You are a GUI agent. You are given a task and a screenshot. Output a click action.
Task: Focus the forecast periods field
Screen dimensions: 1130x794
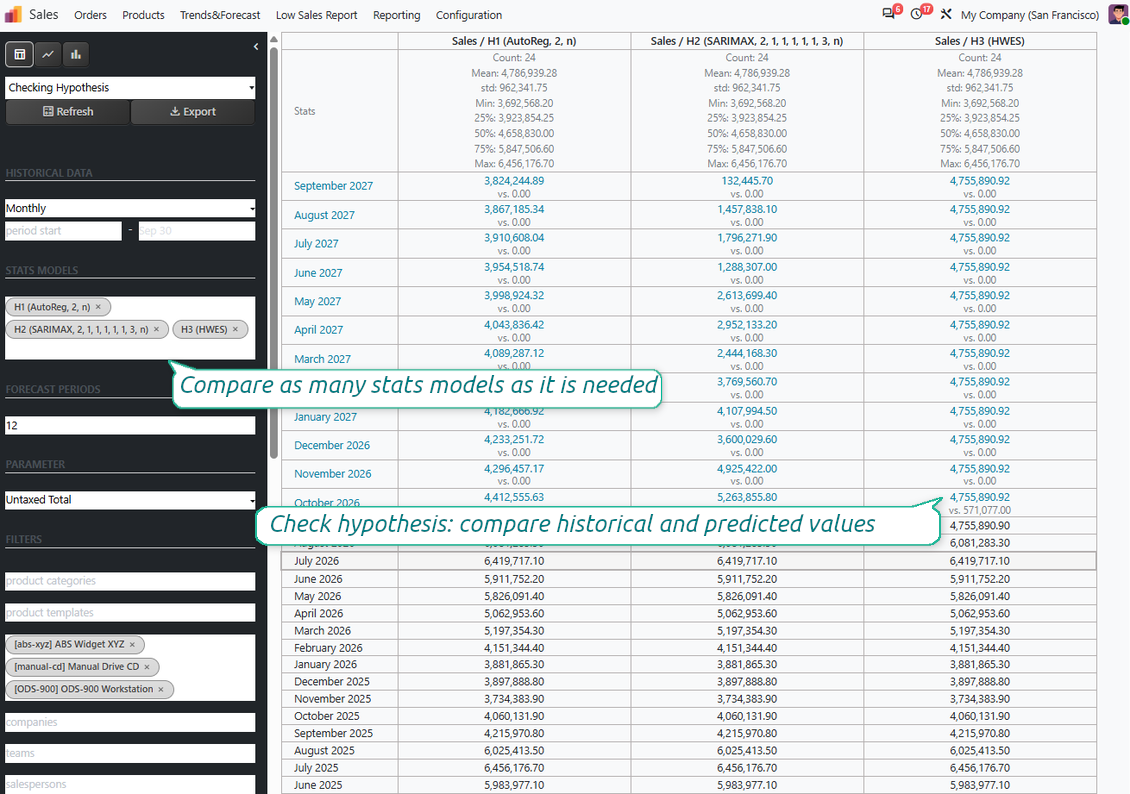pyautogui.click(x=130, y=425)
